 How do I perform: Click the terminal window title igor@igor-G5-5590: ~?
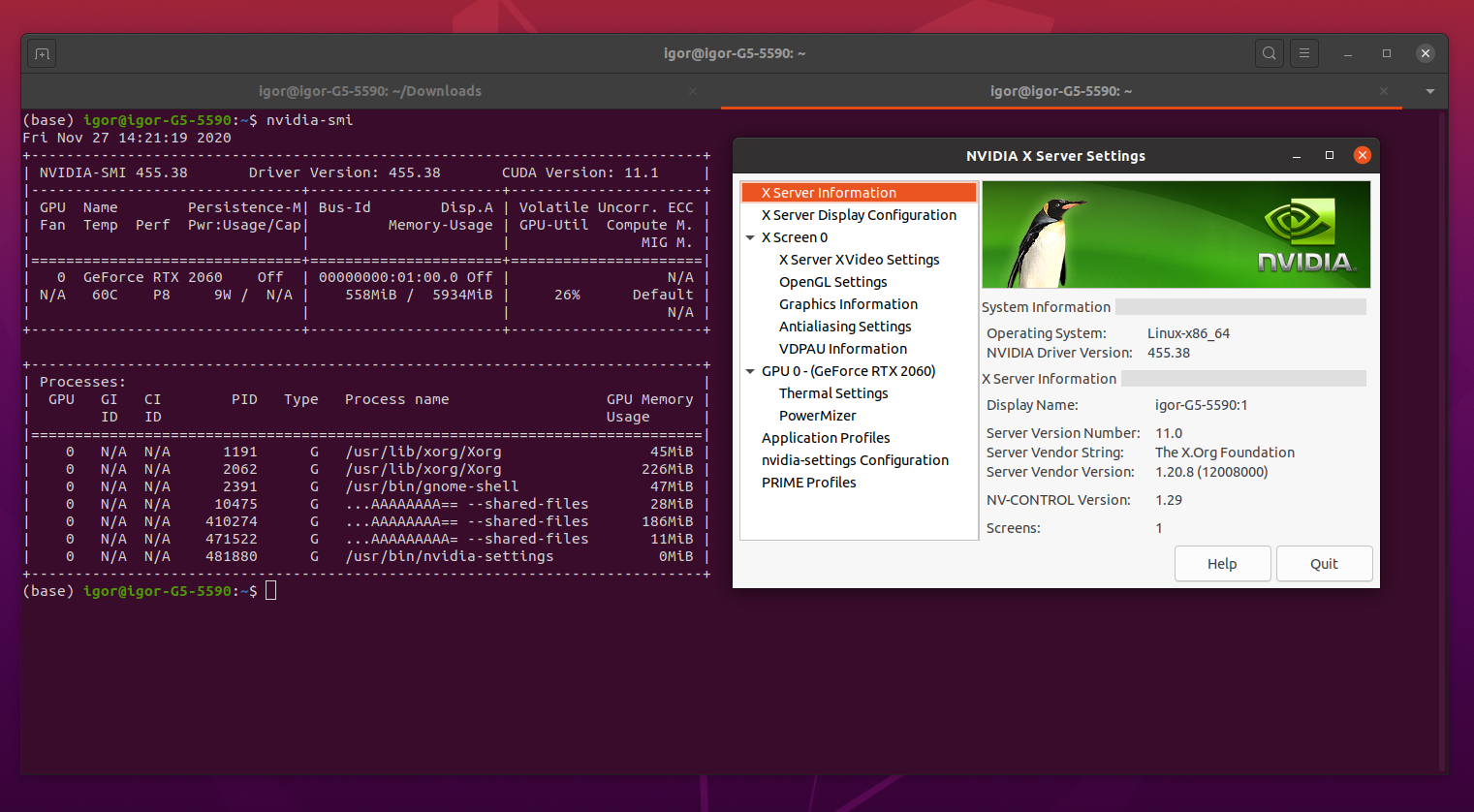(735, 53)
